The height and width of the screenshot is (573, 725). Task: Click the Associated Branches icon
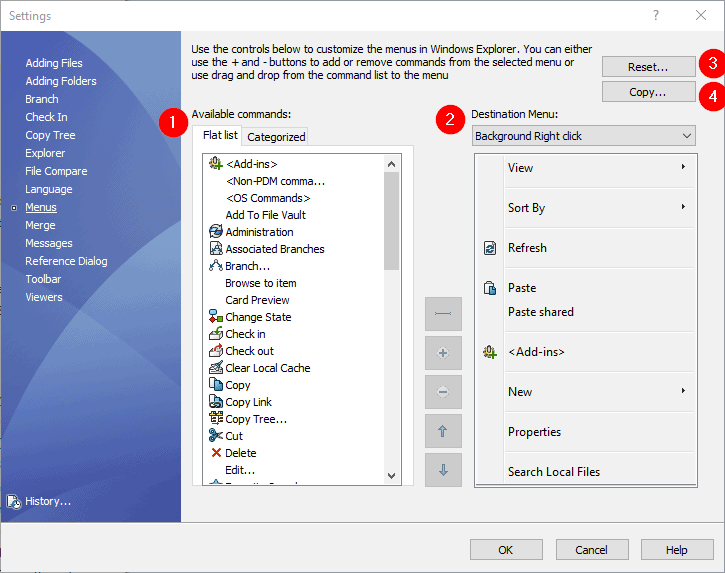216,248
